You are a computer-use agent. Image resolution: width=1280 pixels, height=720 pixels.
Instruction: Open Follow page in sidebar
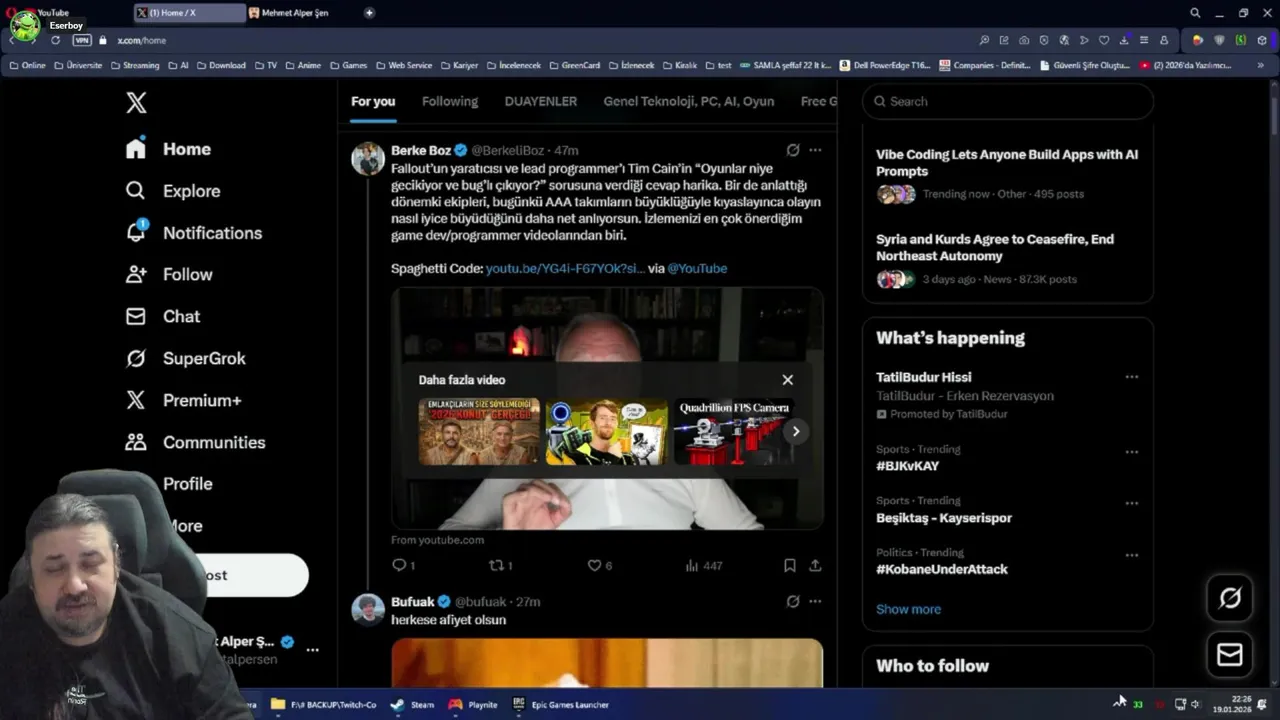coord(168,274)
